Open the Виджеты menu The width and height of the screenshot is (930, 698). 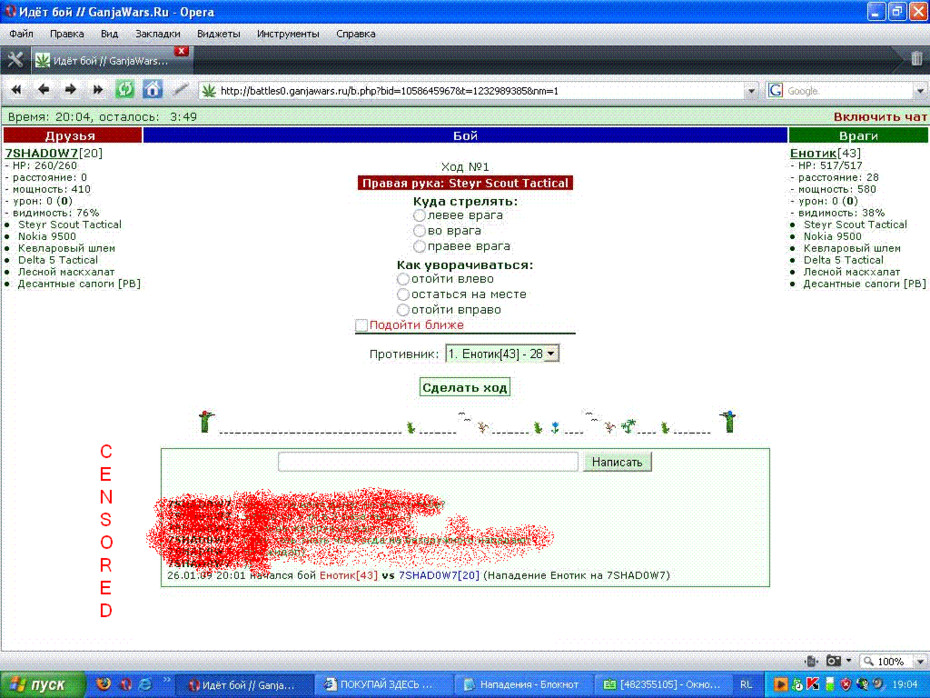pos(218,34)
